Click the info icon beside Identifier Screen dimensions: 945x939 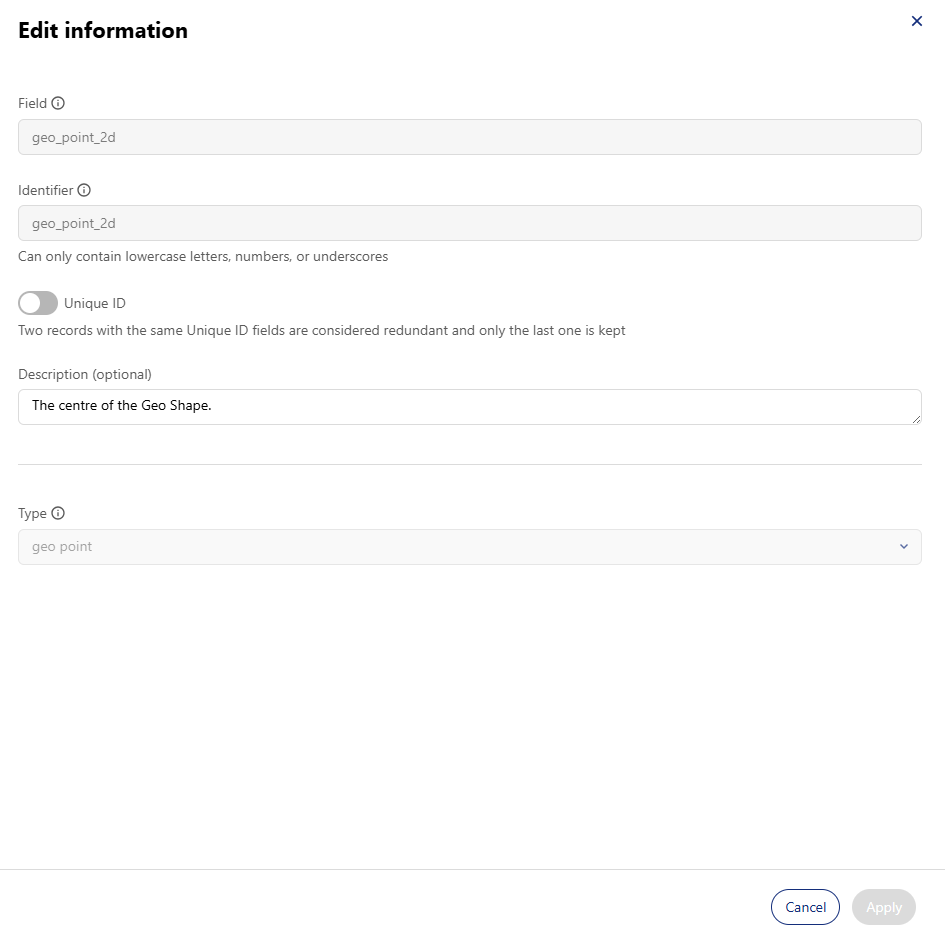click(x=84, y=190)
